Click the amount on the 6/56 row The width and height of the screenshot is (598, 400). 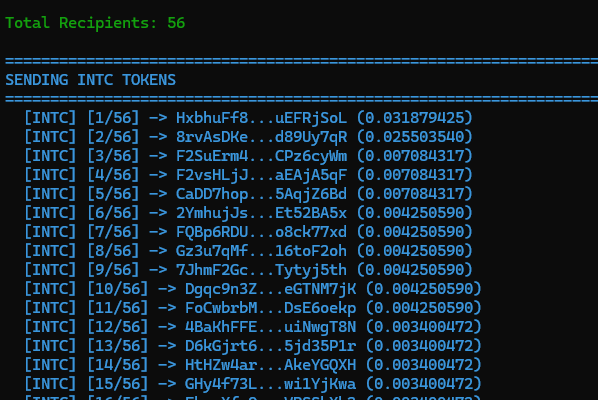coord(415,213)
